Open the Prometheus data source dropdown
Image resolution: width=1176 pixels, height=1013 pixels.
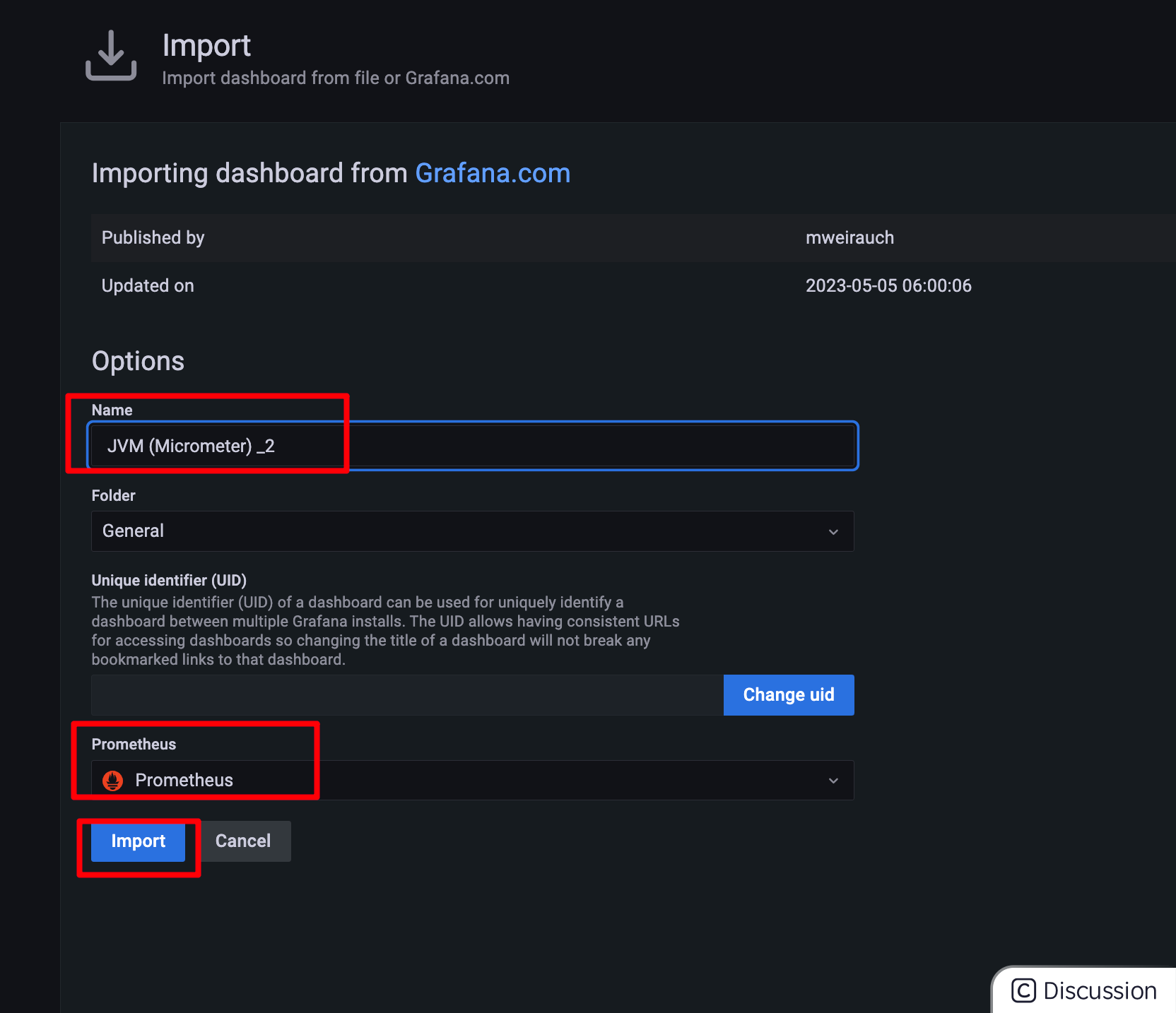472,780
